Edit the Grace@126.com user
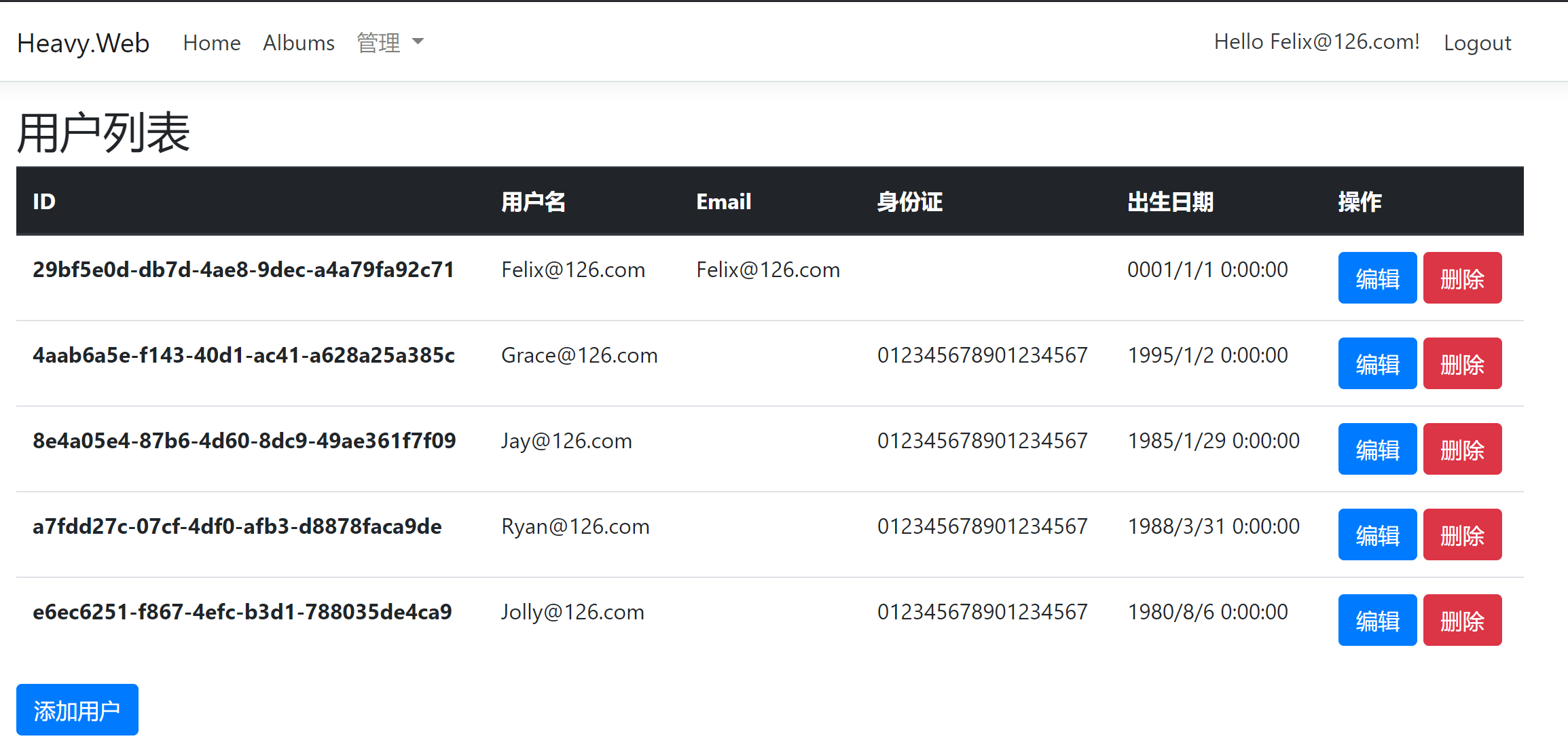The height and width of the screenshot is (745, 1568). tap(1376, 364)
